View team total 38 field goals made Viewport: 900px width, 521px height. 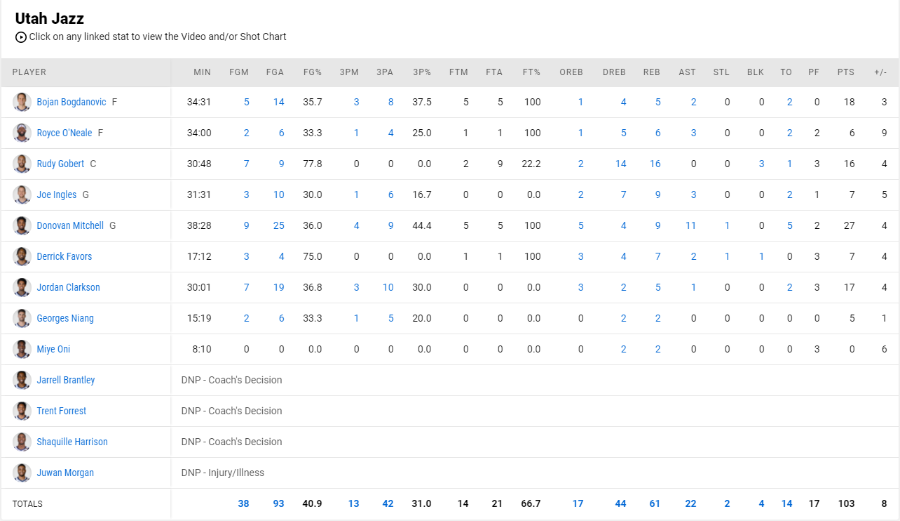(243, 504)
